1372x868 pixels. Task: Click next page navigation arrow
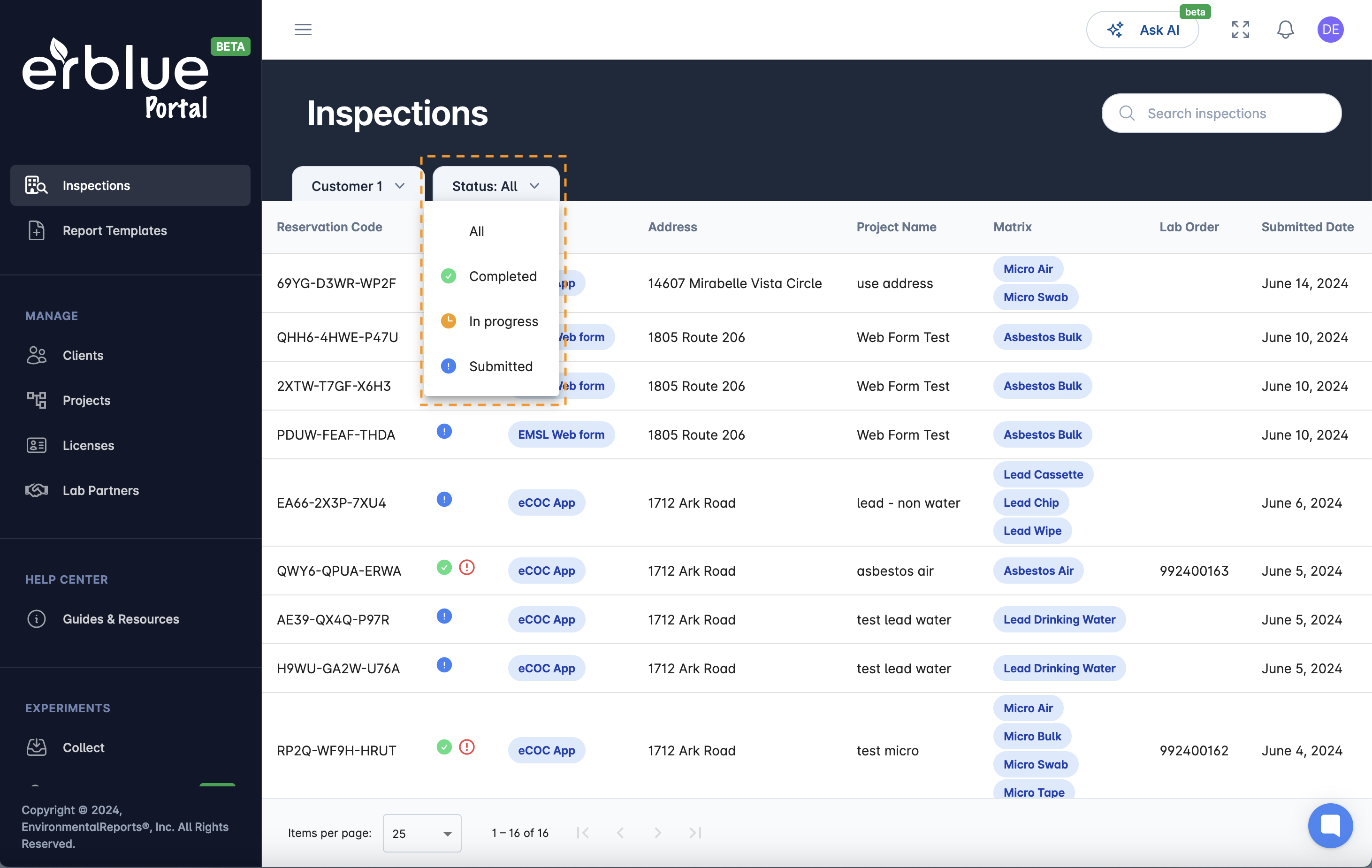657,832
